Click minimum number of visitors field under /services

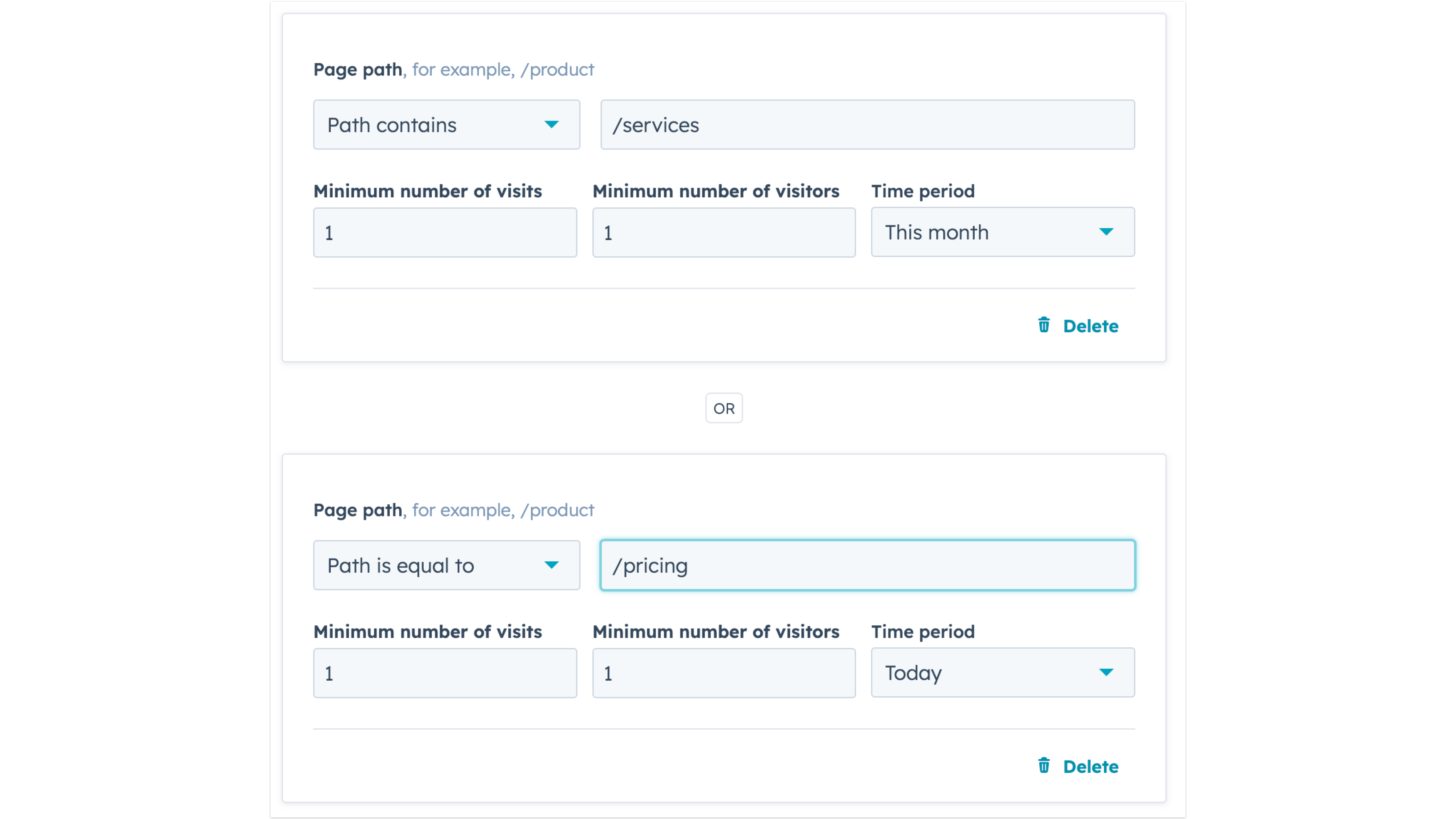724,232
